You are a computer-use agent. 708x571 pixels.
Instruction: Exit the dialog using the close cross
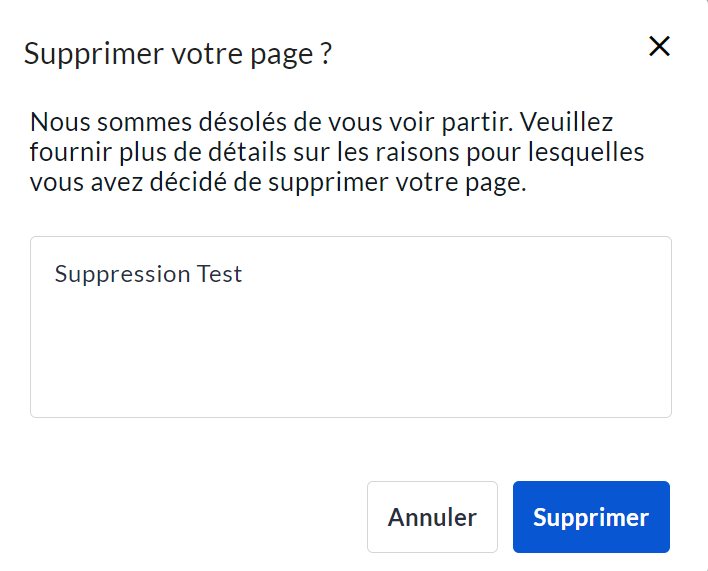click(x=659, y=46)
